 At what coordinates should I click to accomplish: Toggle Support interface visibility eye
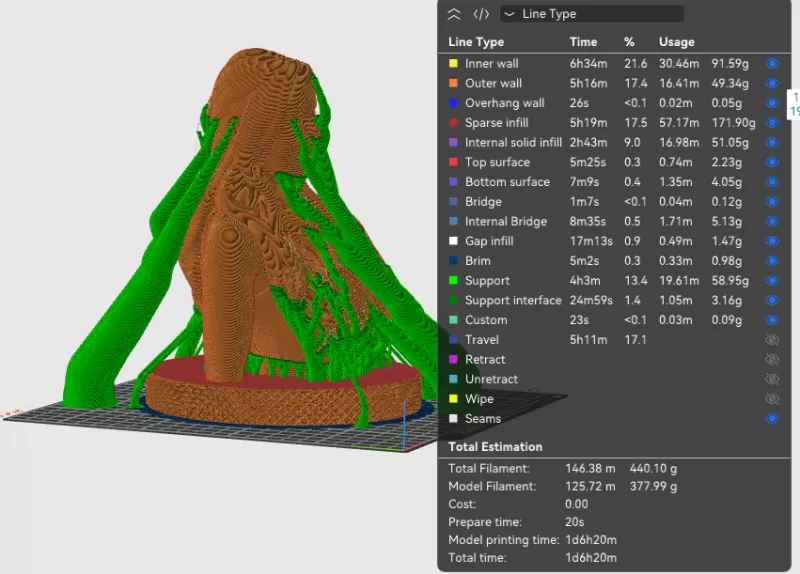pos(772,300)
